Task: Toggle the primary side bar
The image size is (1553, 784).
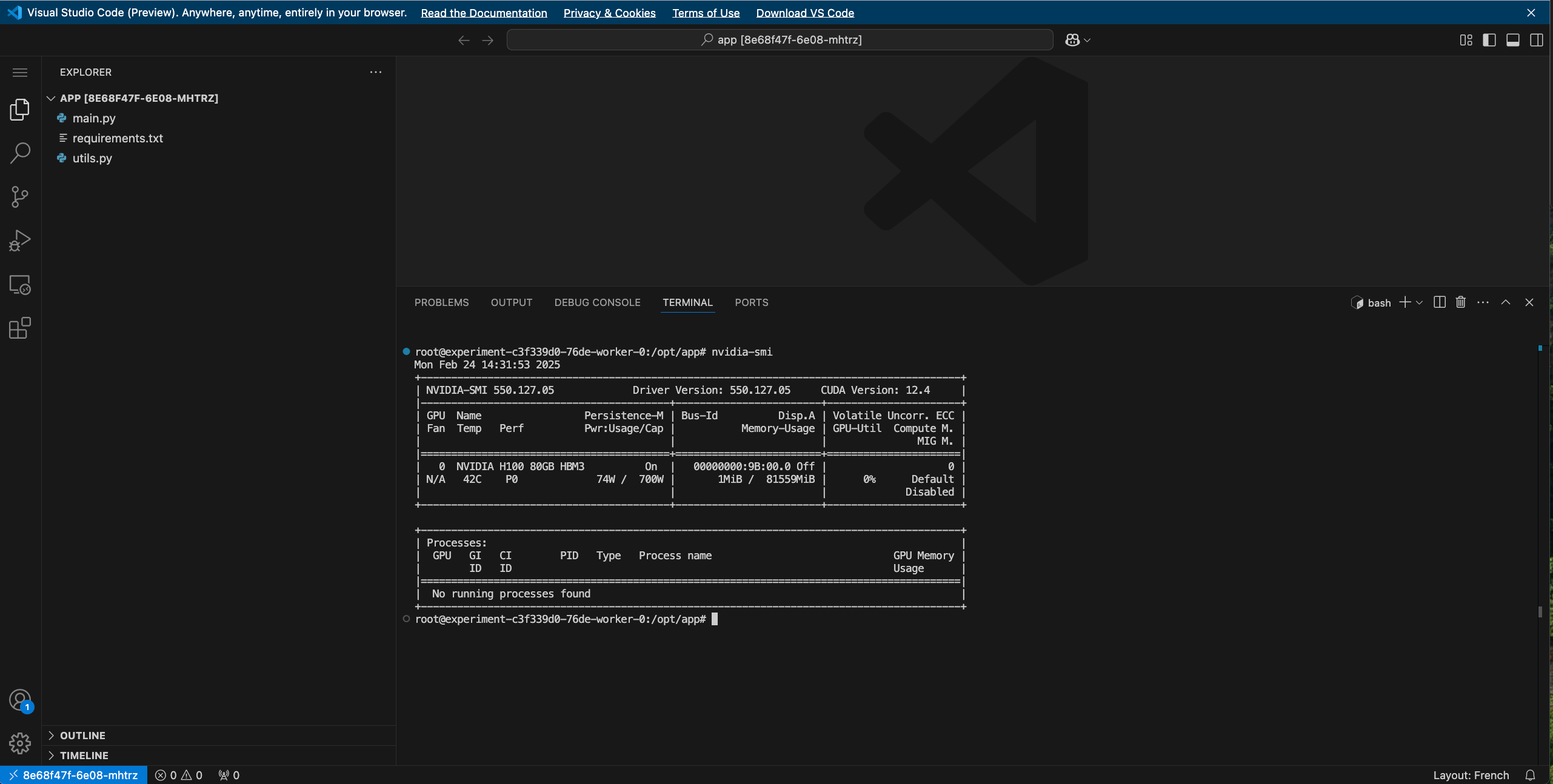Action: click(1489, 40)
